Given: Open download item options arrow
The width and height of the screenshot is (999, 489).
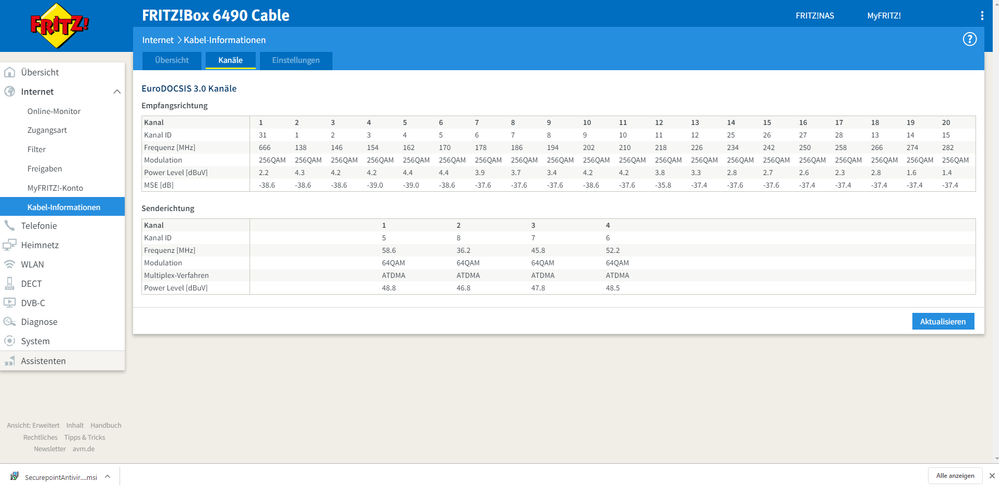Looking at the screenshot, I should pos(108,476).
